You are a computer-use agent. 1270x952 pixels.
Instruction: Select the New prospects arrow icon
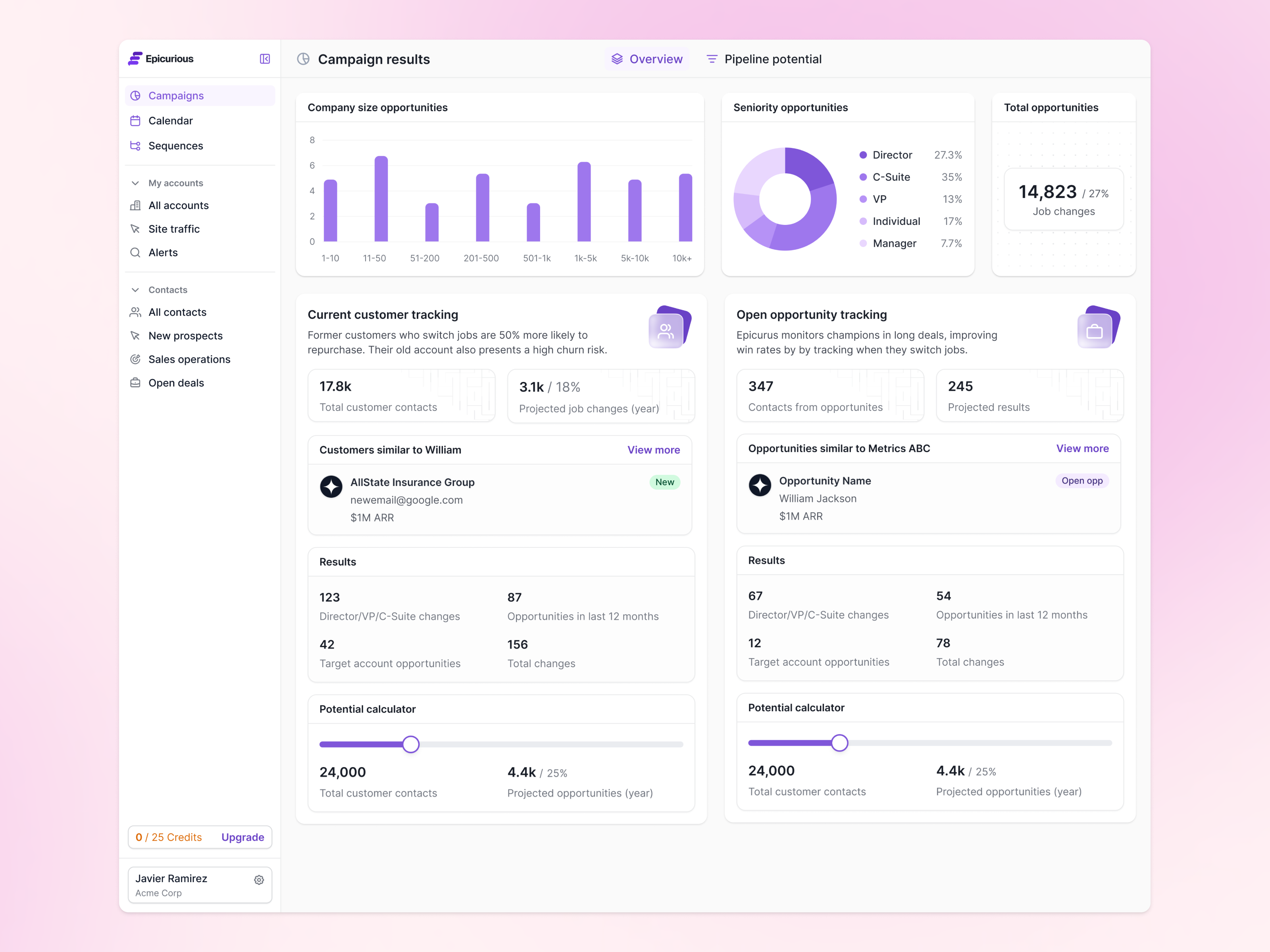click(136, 336)
